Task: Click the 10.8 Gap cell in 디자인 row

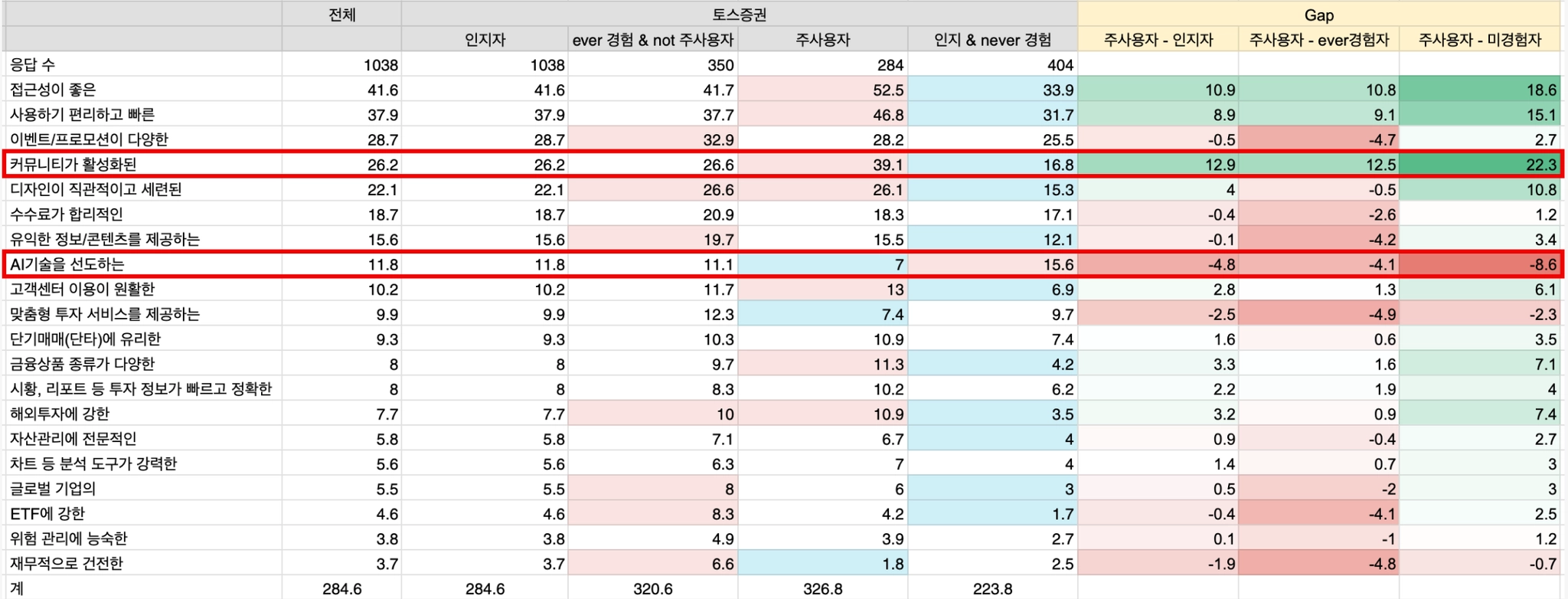Action: [x=1480, y=189]
